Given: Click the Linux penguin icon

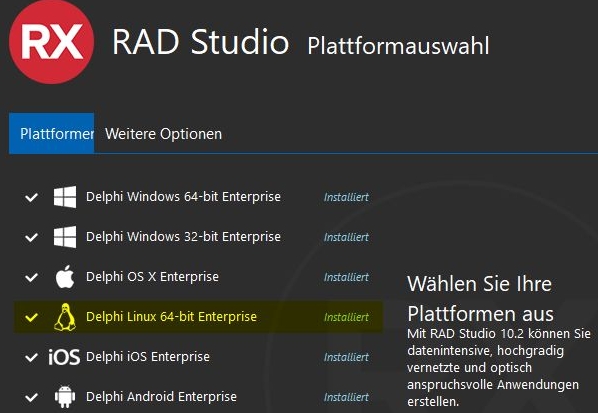Looking at the screenshot, I should [65, 317].
